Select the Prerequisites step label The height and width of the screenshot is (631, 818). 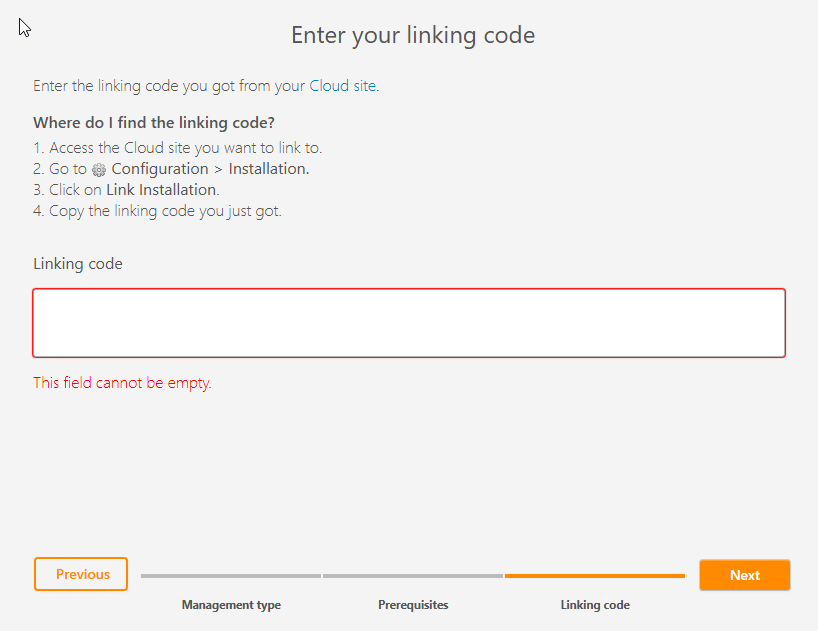[x=413, y=605]
